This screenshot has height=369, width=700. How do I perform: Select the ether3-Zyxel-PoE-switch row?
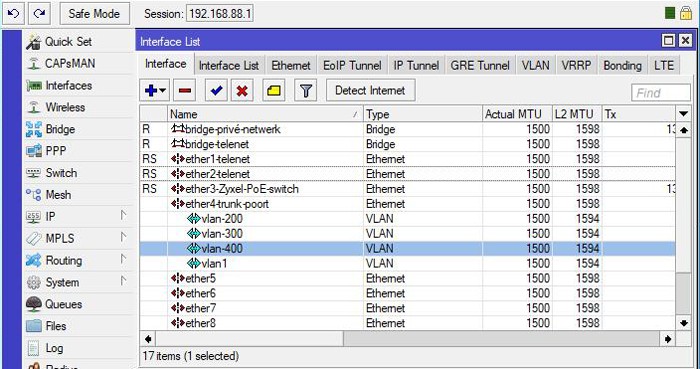point(408,189)
